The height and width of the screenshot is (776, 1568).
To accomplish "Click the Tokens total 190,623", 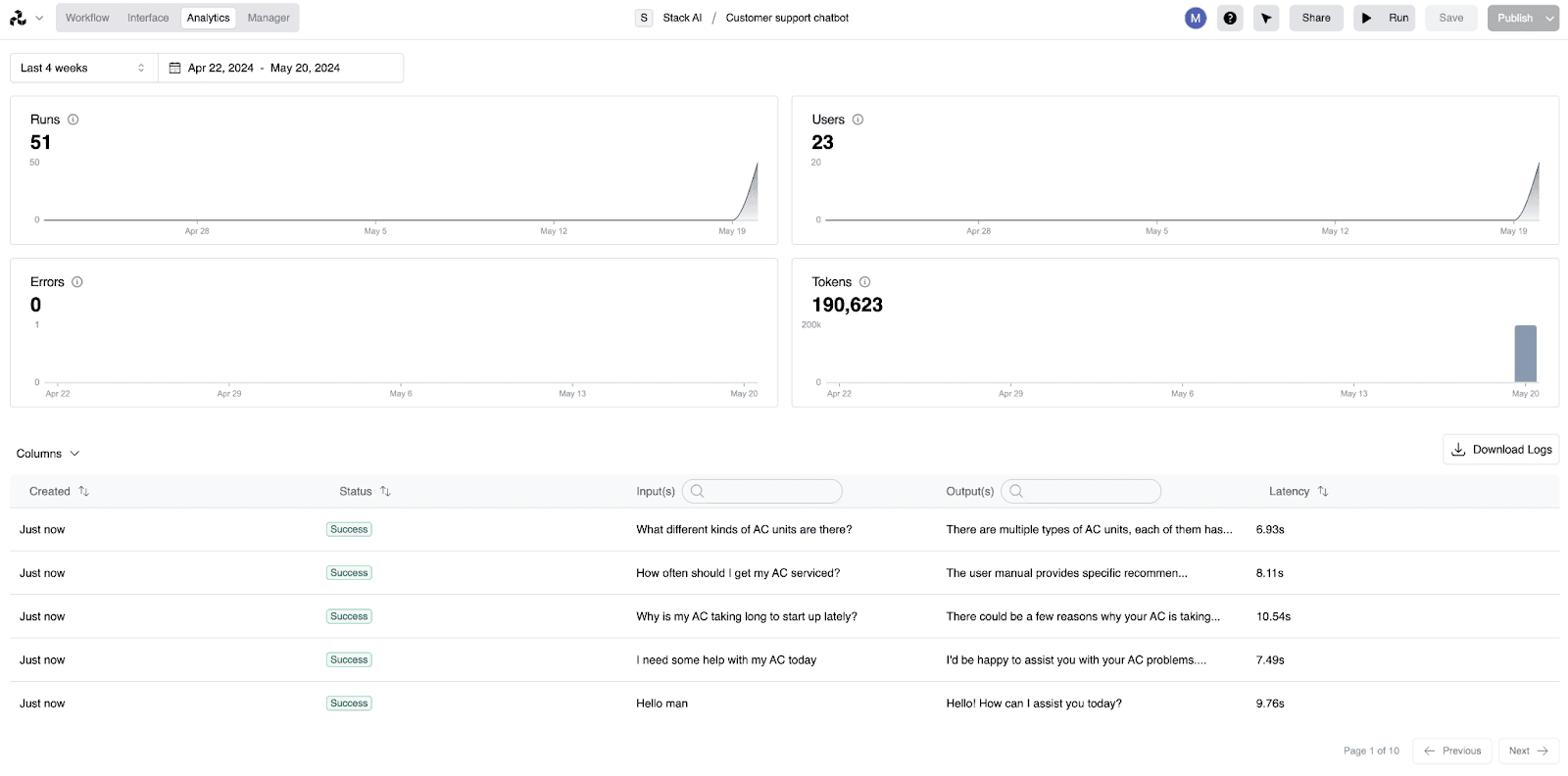I will point(847,305).
